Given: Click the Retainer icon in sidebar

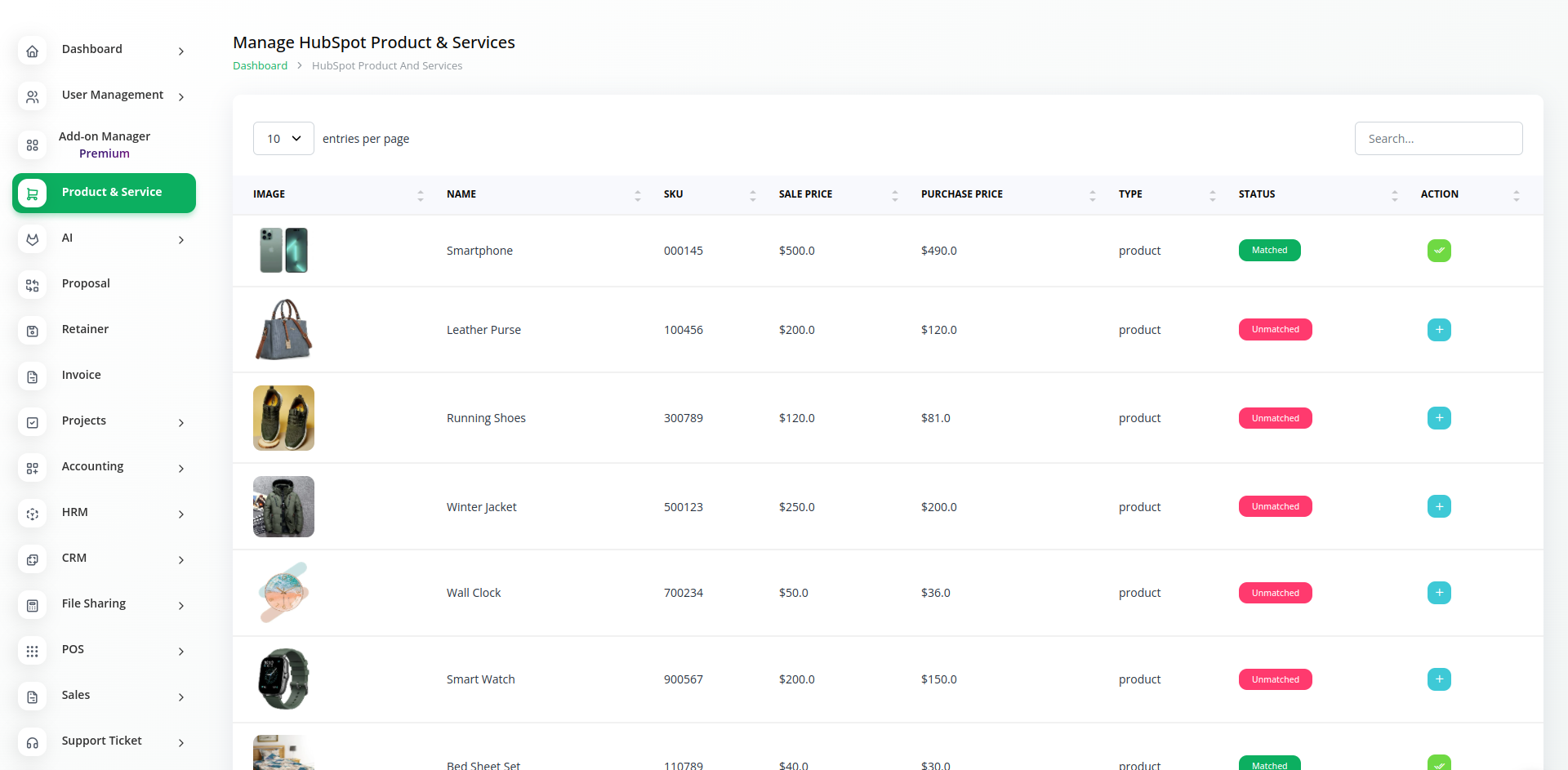Looking at the screenshot, I should [33, 331].
